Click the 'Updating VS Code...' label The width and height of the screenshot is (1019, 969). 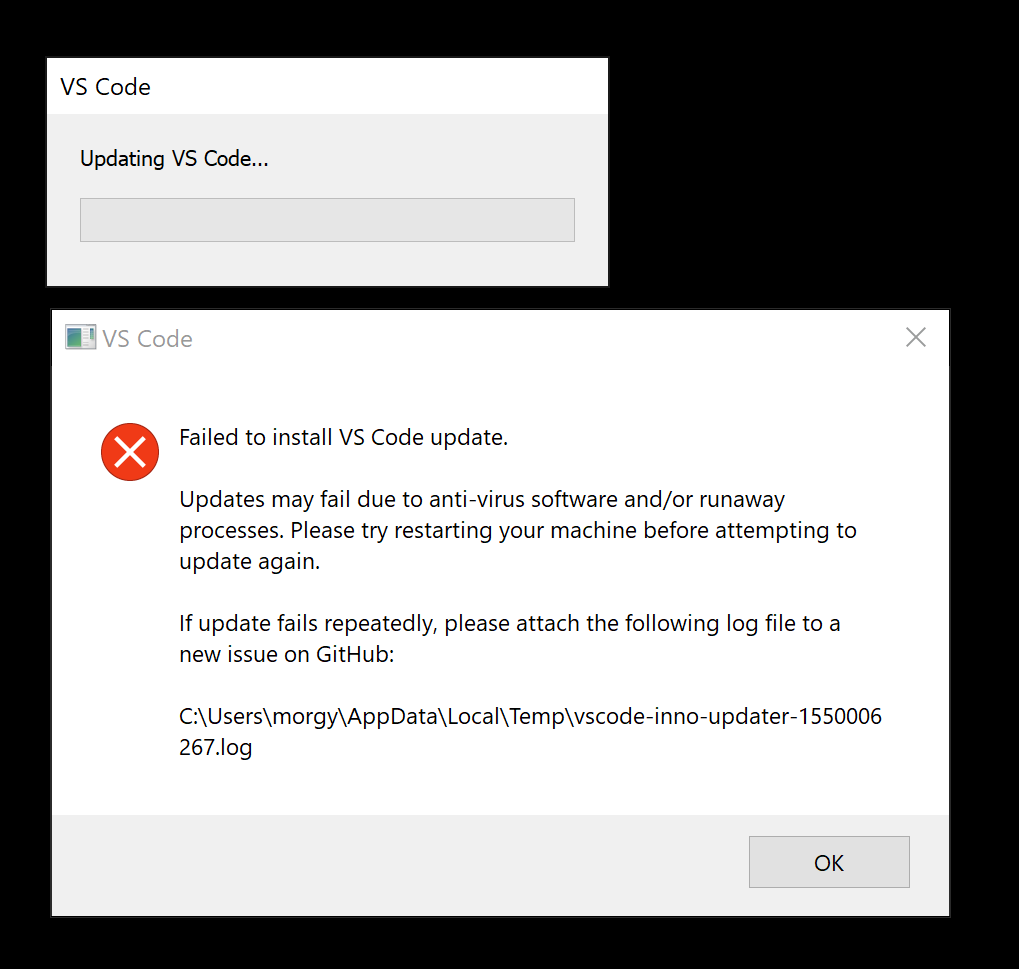pos(174,158)
